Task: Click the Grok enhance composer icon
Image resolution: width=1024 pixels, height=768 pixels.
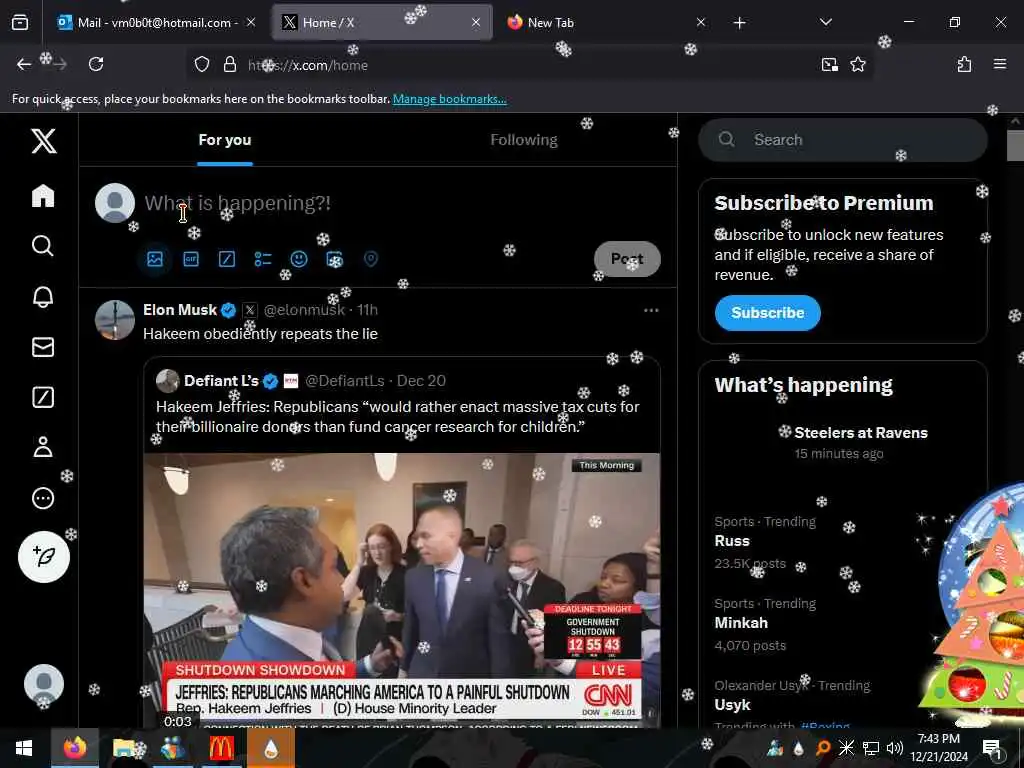Action: point(227,259)
